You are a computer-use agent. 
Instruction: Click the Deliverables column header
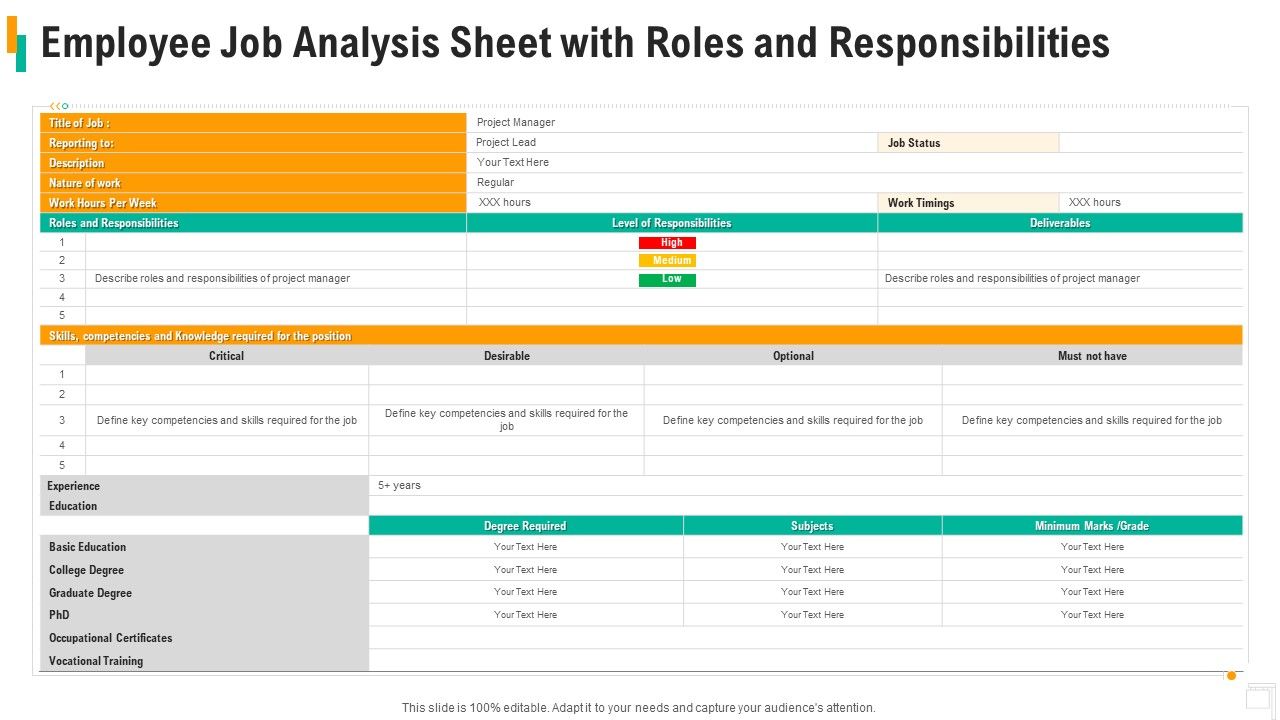[1060, 223]
